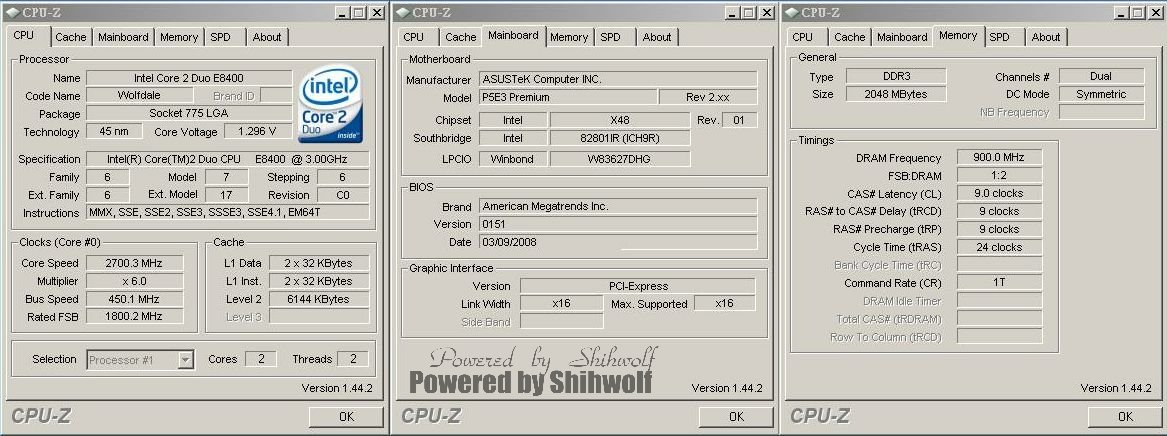Close the right Memory CPU-Z window
This screenshot has height=436, width=1167.
click(1157, 13)
